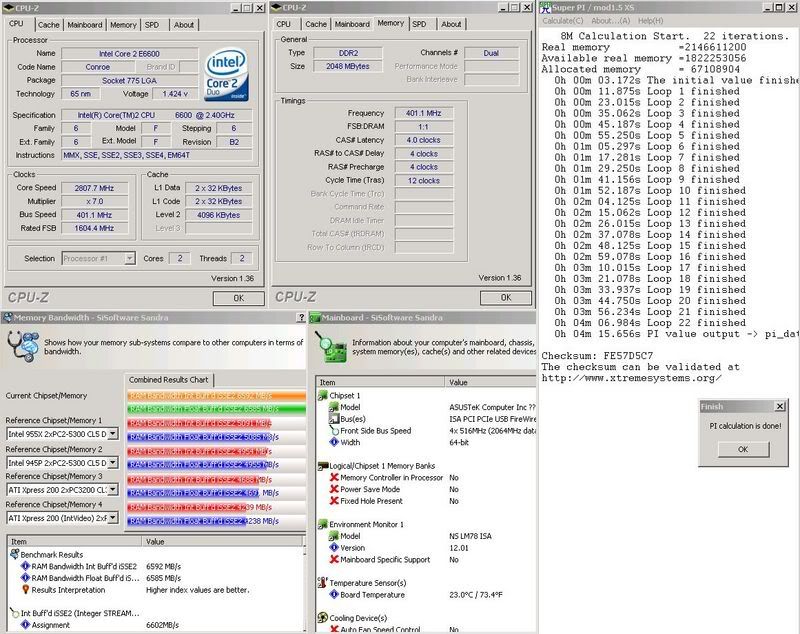Confirm the PI calculation is done dialog
This screenshot has width=800, height=634.
(x=743, y=449)
